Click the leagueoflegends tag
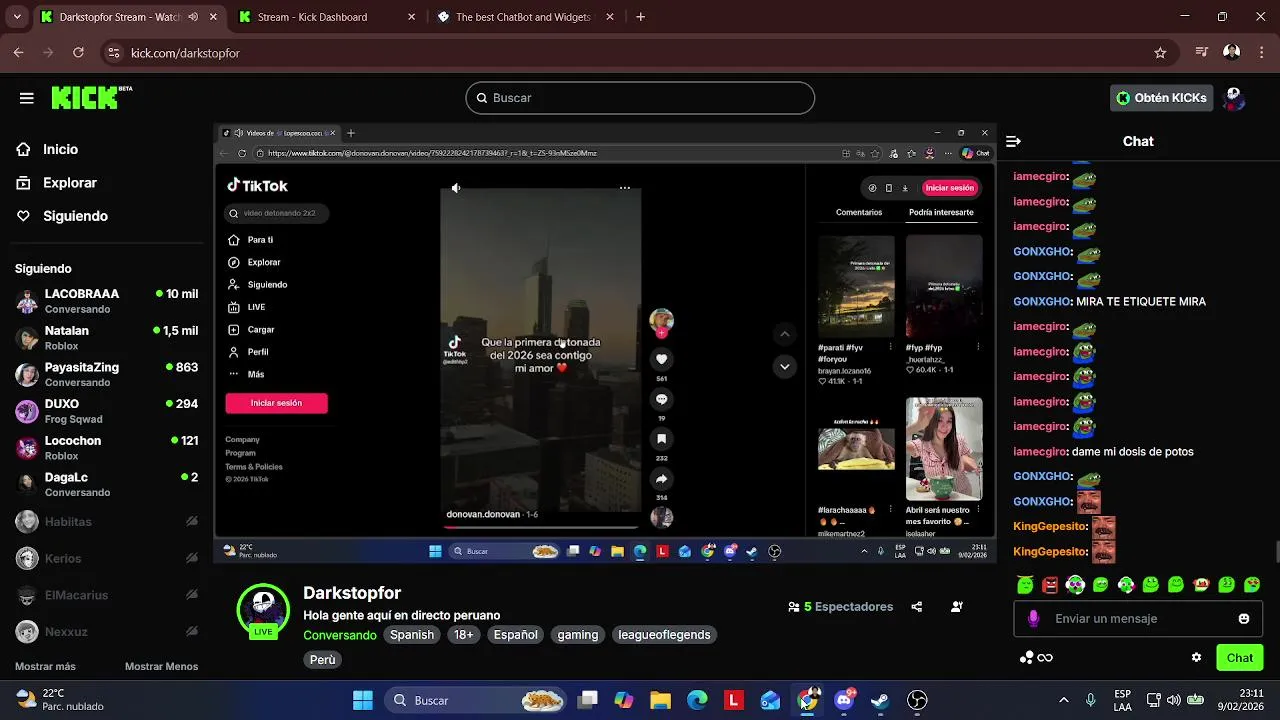1280x720 pixels. click(664, 635)
